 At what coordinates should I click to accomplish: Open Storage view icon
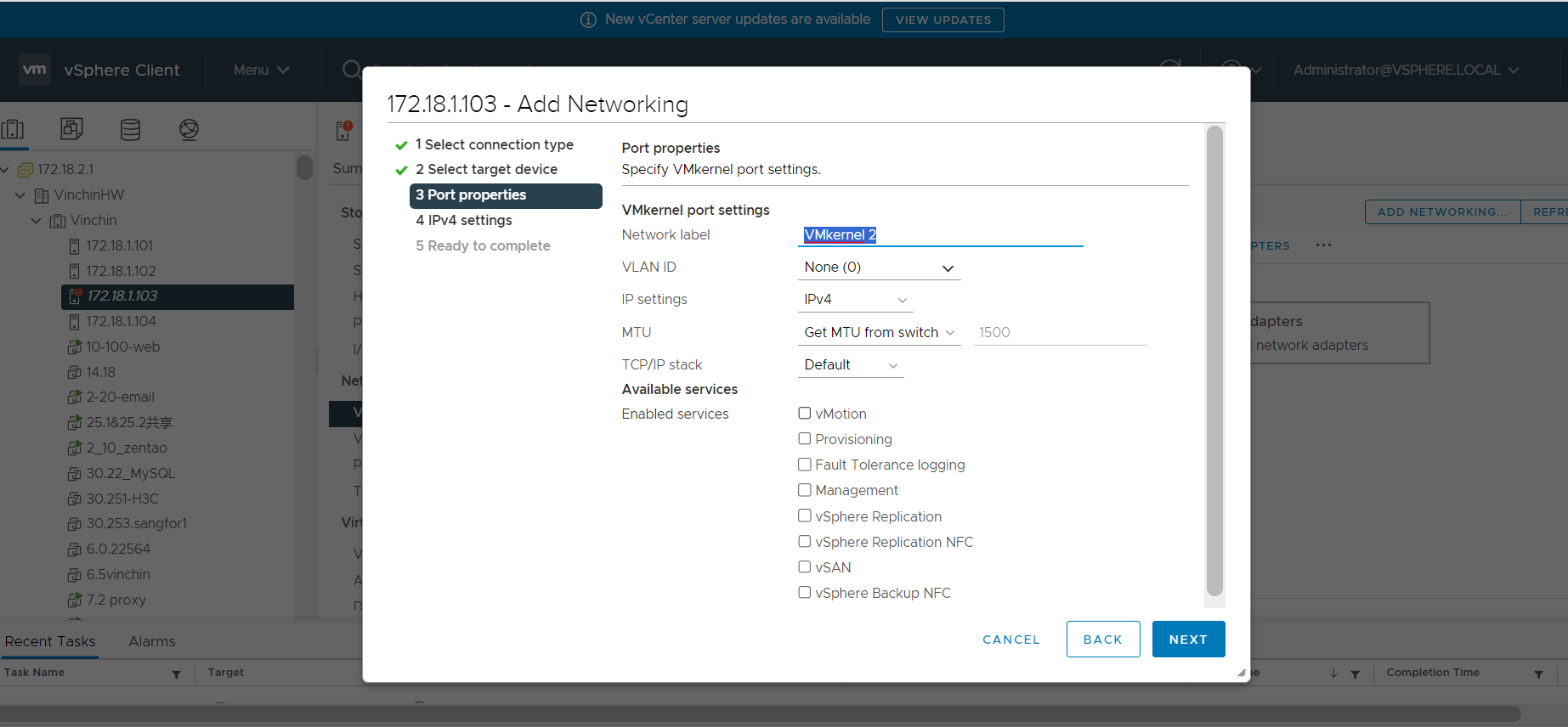[x=130, y=129]
